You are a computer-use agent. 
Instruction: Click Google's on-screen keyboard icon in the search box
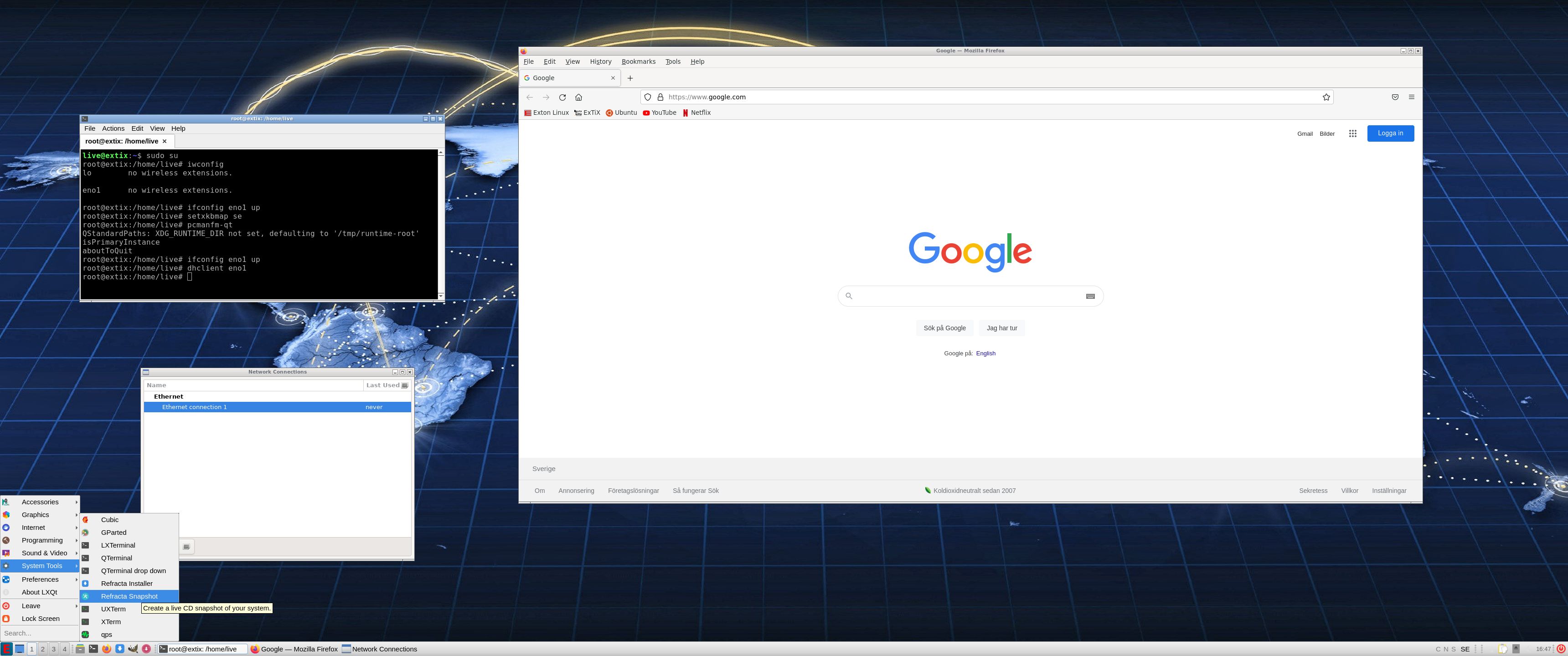click(1089, 297)
